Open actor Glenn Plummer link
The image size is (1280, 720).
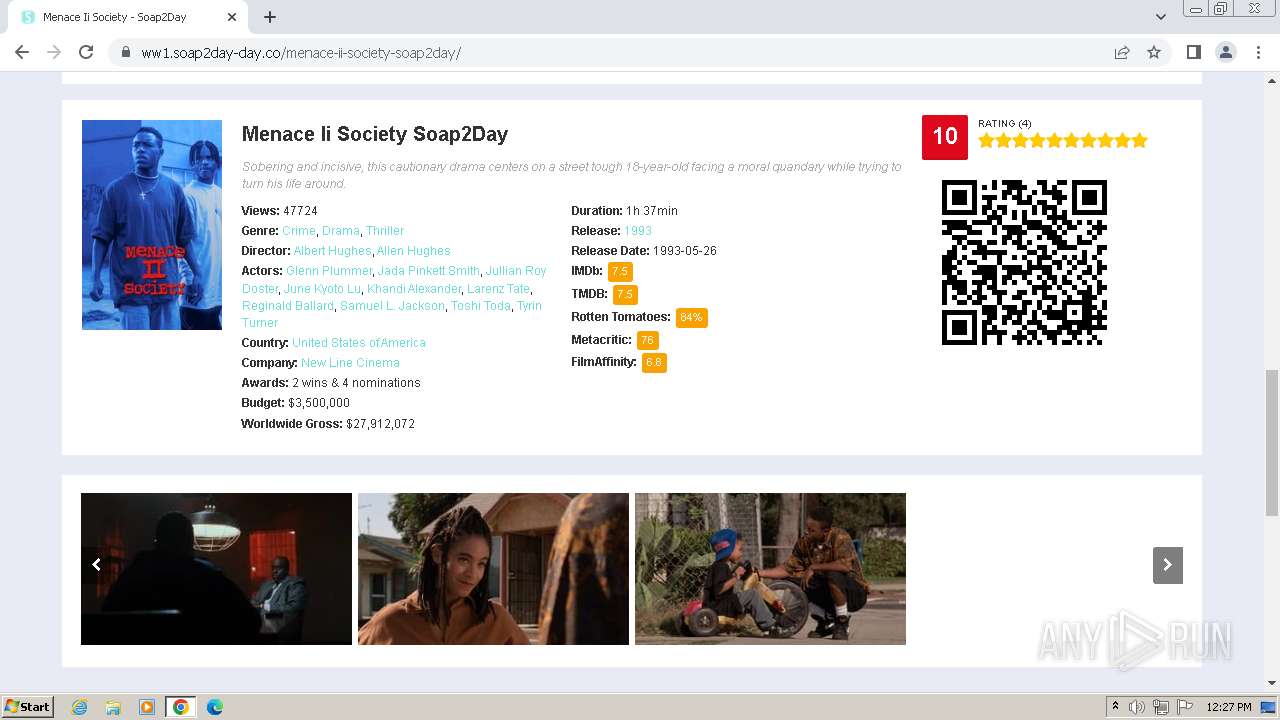(x=329, y=271)
